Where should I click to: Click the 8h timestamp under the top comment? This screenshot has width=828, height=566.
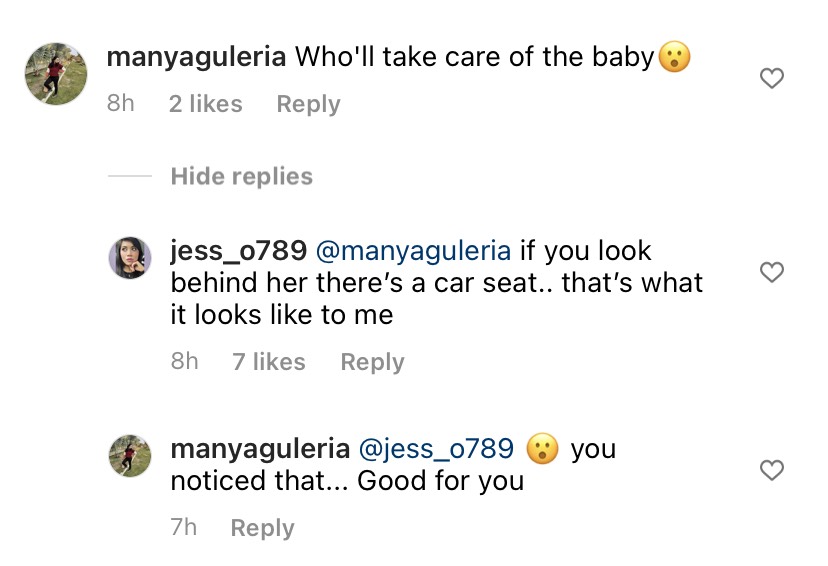tap(120, 104)
